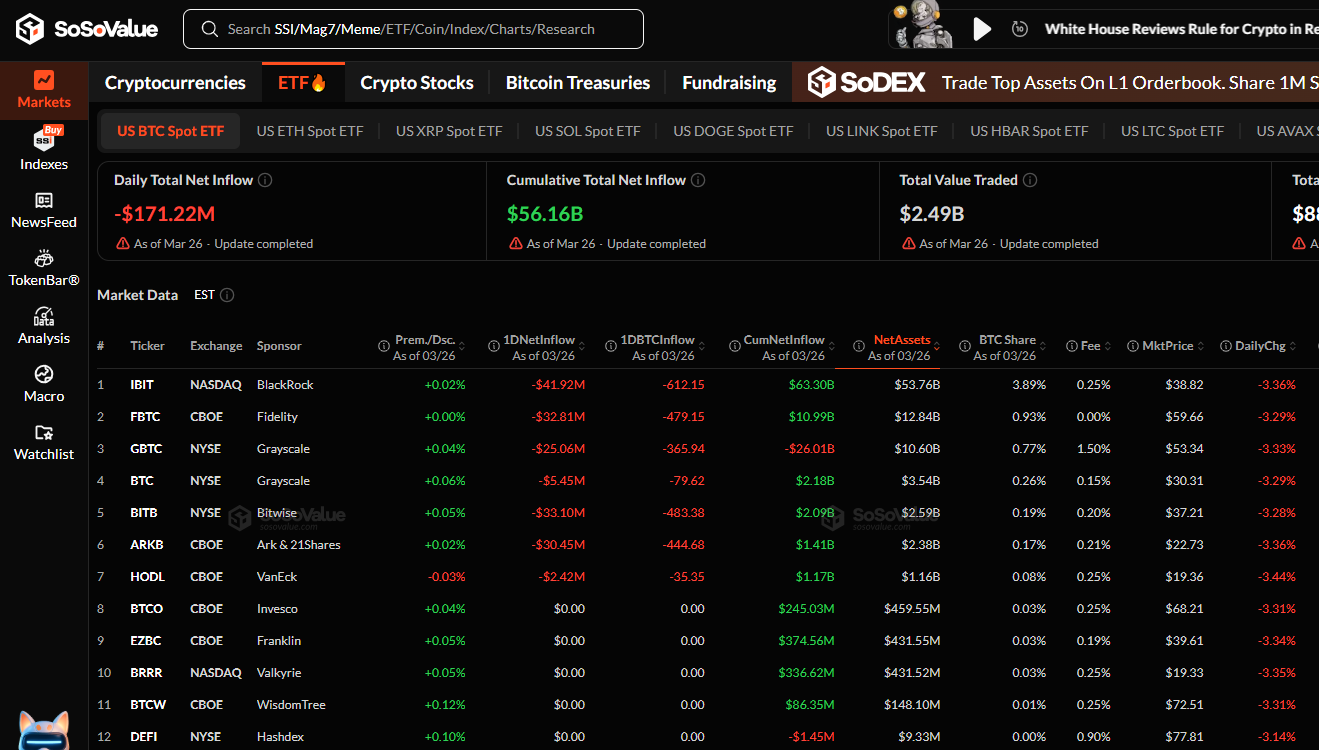
Task: Select the US ETH Spot ETF tab
Action: click(310, 131)
